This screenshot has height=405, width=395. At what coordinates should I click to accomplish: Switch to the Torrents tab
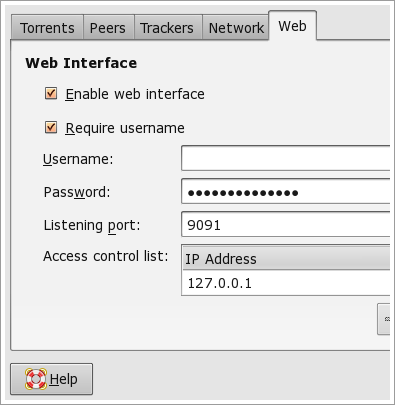[47, 28]
